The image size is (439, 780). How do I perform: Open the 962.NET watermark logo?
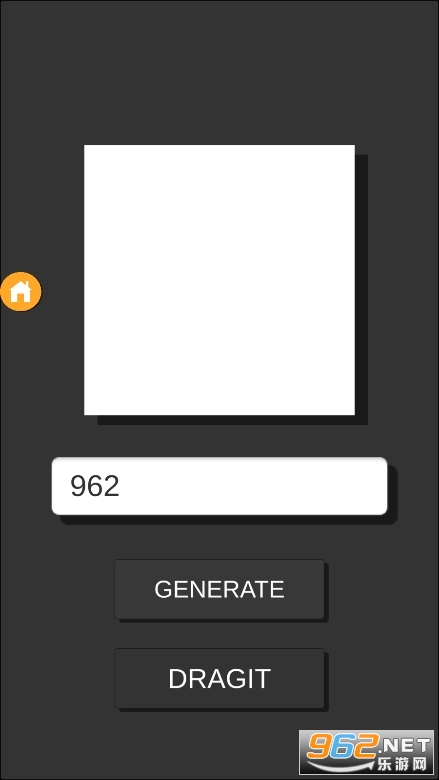pos(366,752)
